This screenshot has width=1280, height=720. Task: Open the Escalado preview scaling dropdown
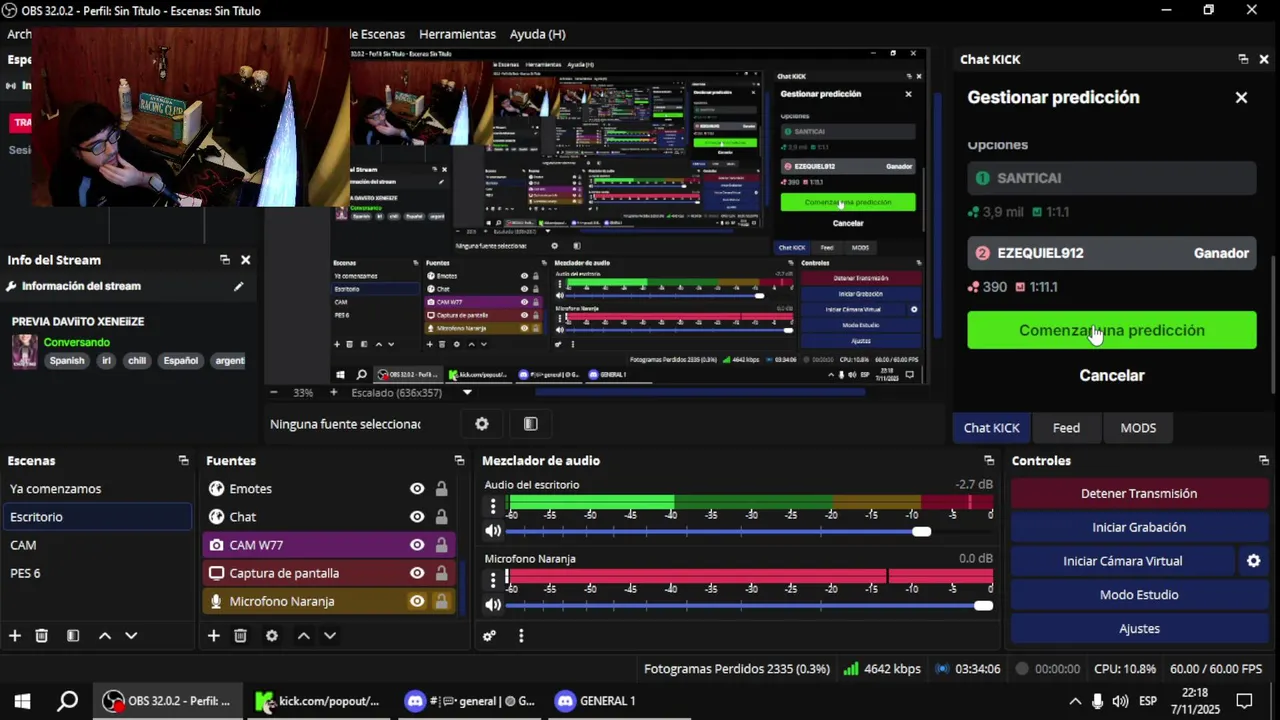tap(466, 393)
